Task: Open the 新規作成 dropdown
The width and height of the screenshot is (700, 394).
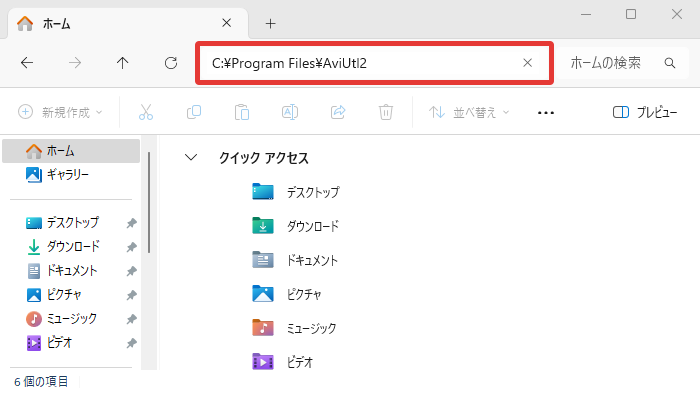Action: tap(60, 112)
